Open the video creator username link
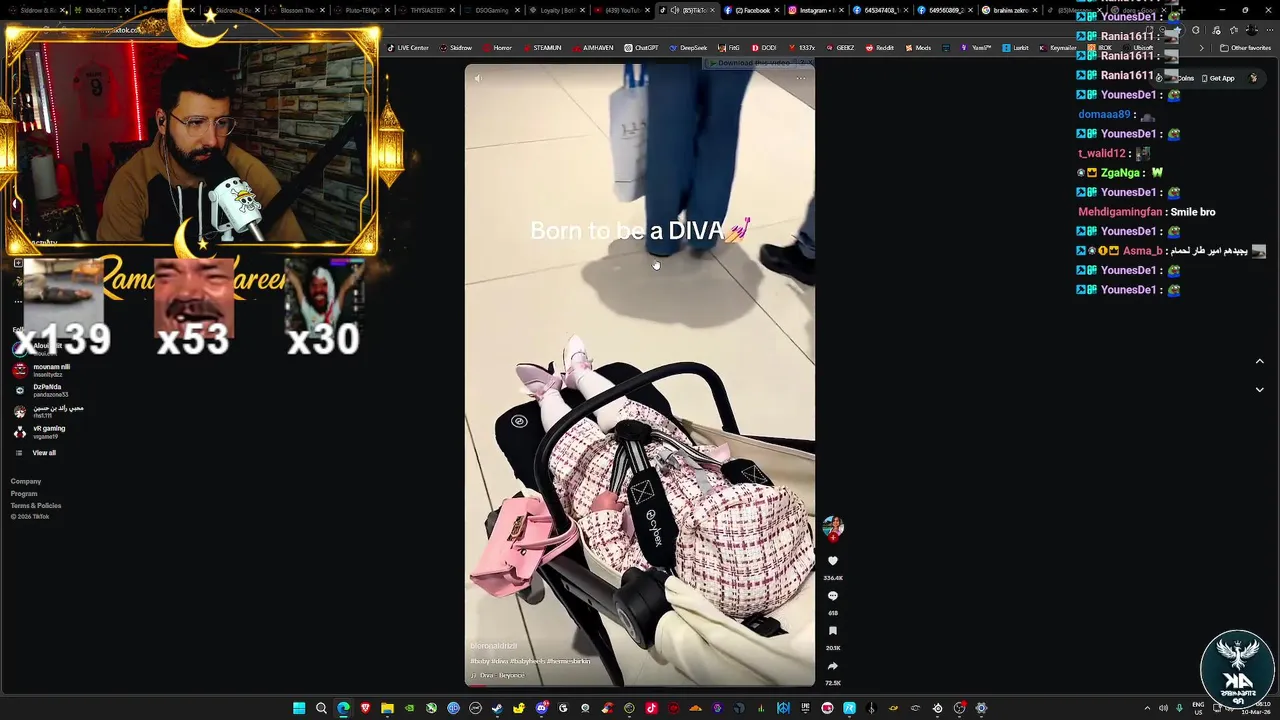 (x=494, y=647)
